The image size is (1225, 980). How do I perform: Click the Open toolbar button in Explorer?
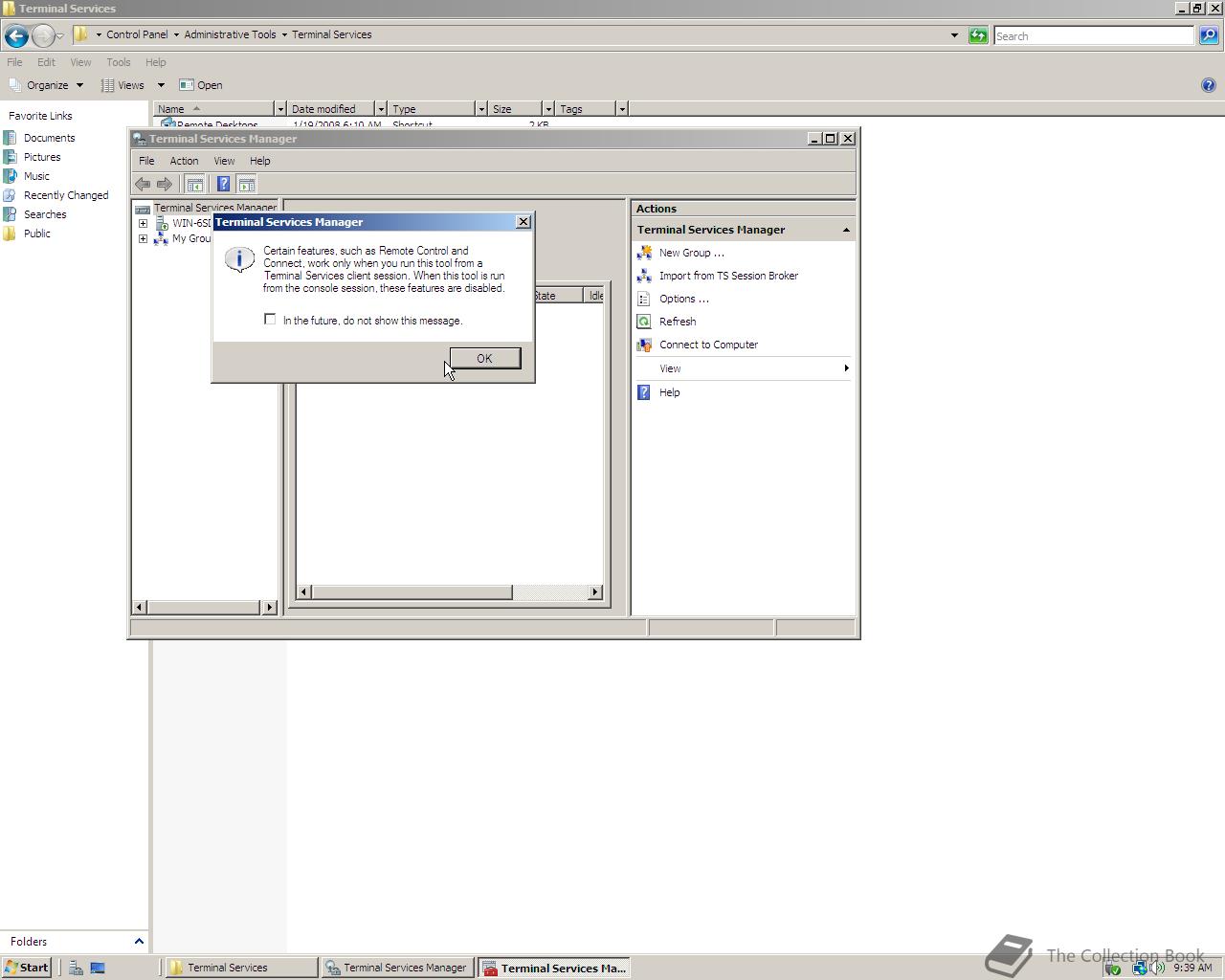pos(201,85)
